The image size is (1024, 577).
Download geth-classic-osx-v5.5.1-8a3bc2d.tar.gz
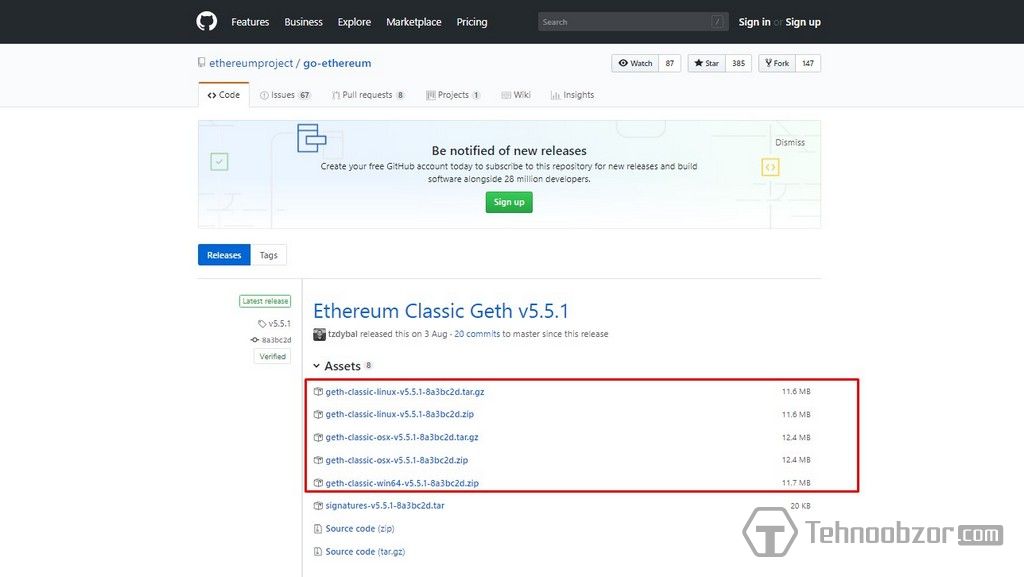click(402, 437)
